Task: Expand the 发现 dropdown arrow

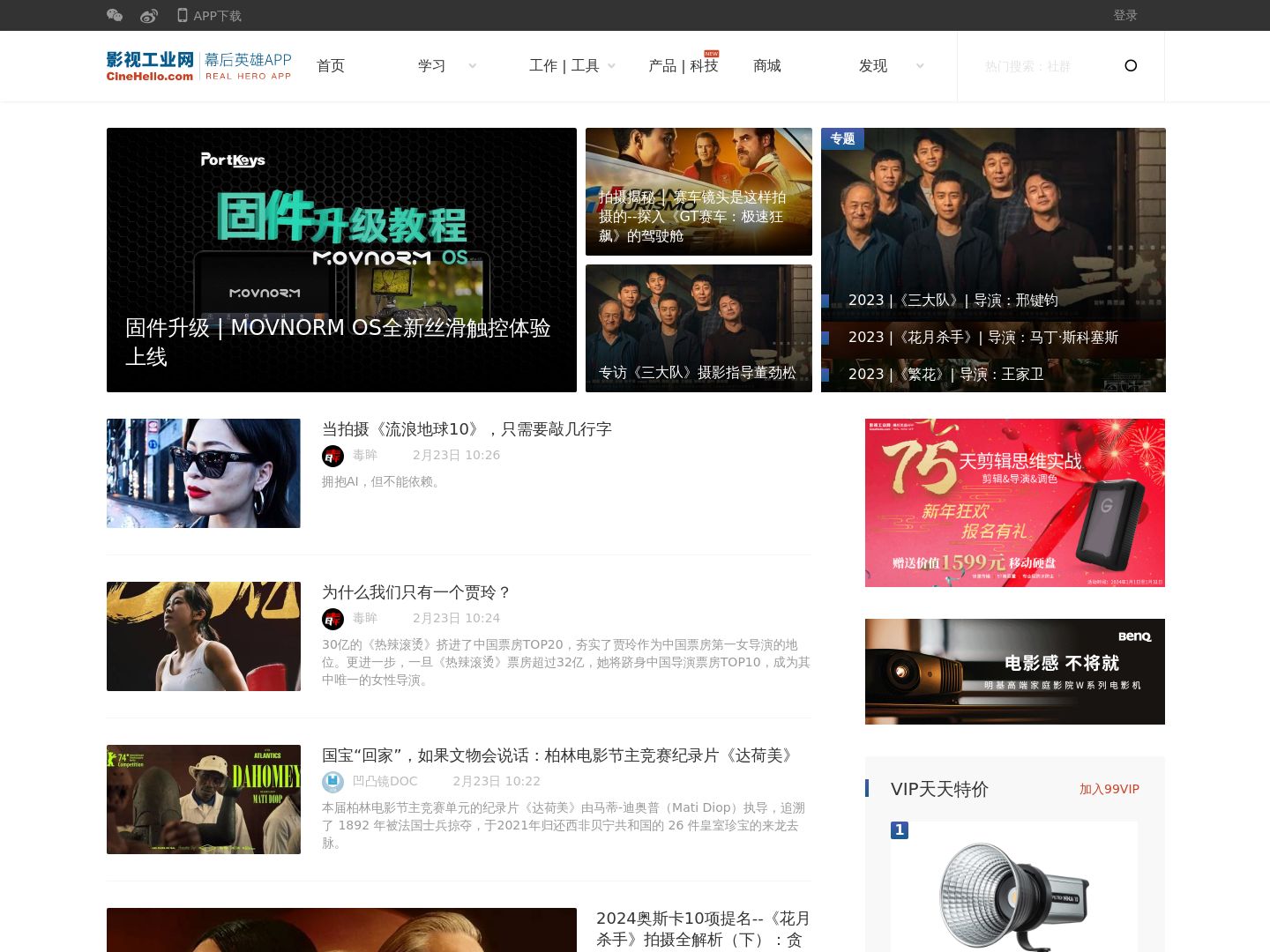Action: point(920,66)
